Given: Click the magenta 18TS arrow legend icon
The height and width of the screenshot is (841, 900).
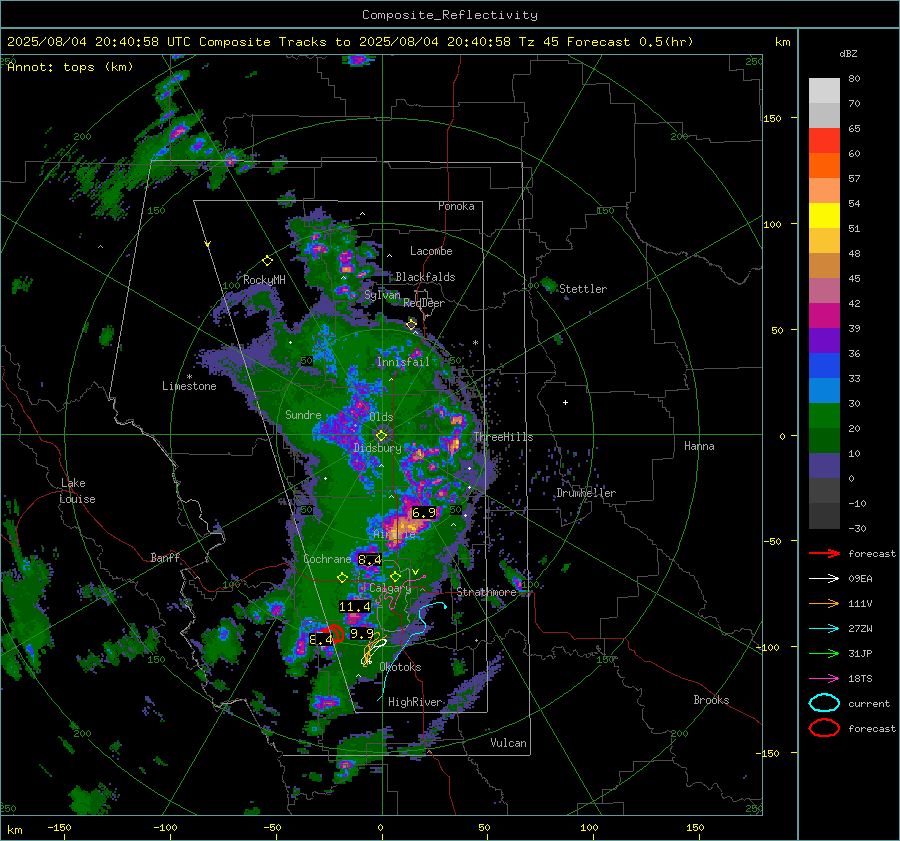Looking at the screenshot, I should (824, 679).
